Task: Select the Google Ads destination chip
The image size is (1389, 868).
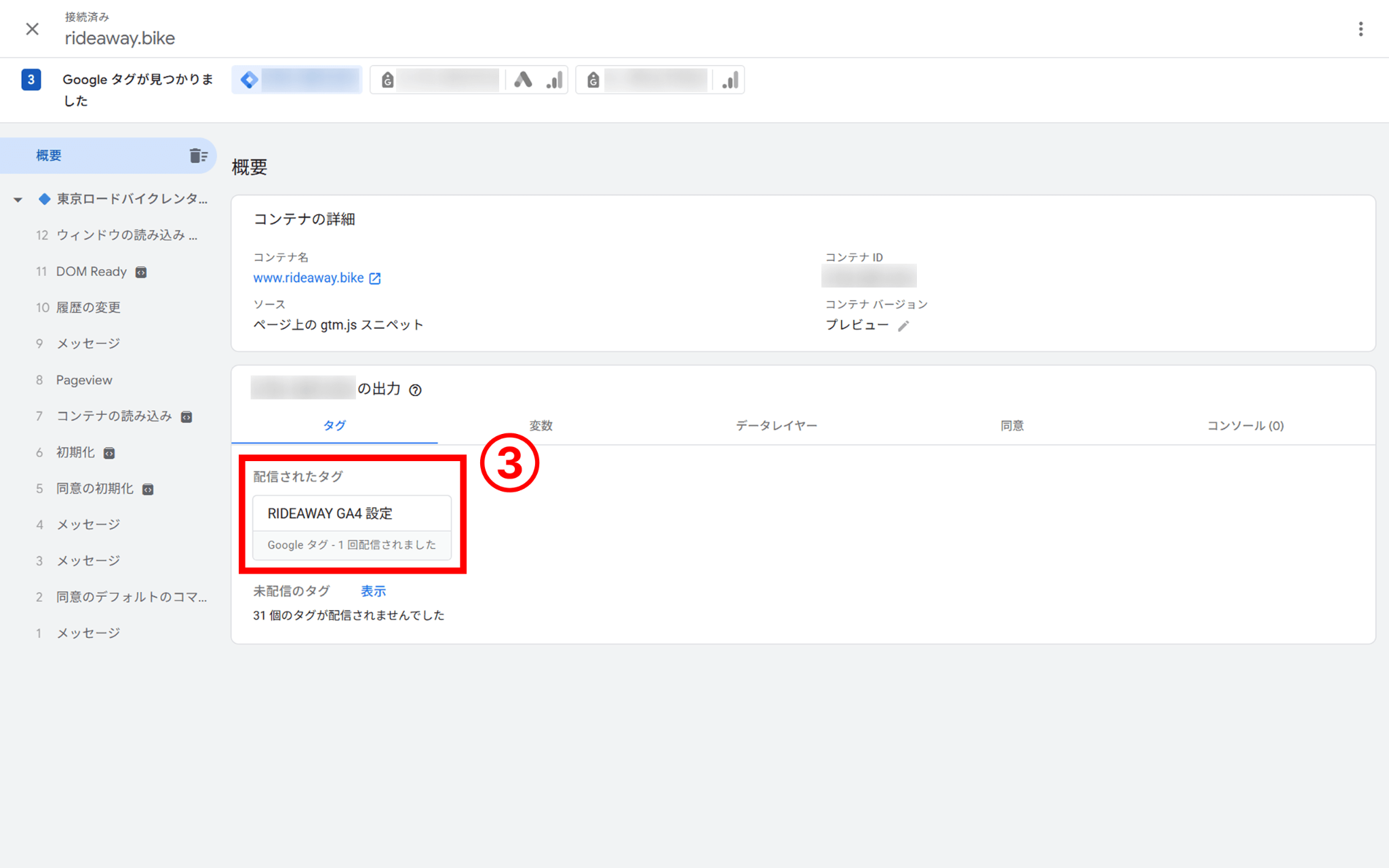Action: click(x=468, y=79)
